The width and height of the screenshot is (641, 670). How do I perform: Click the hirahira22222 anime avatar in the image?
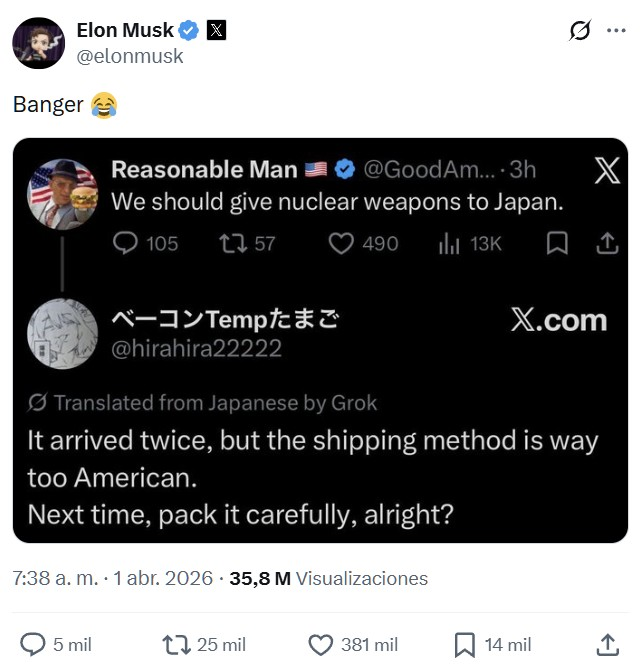pos(62,335)
